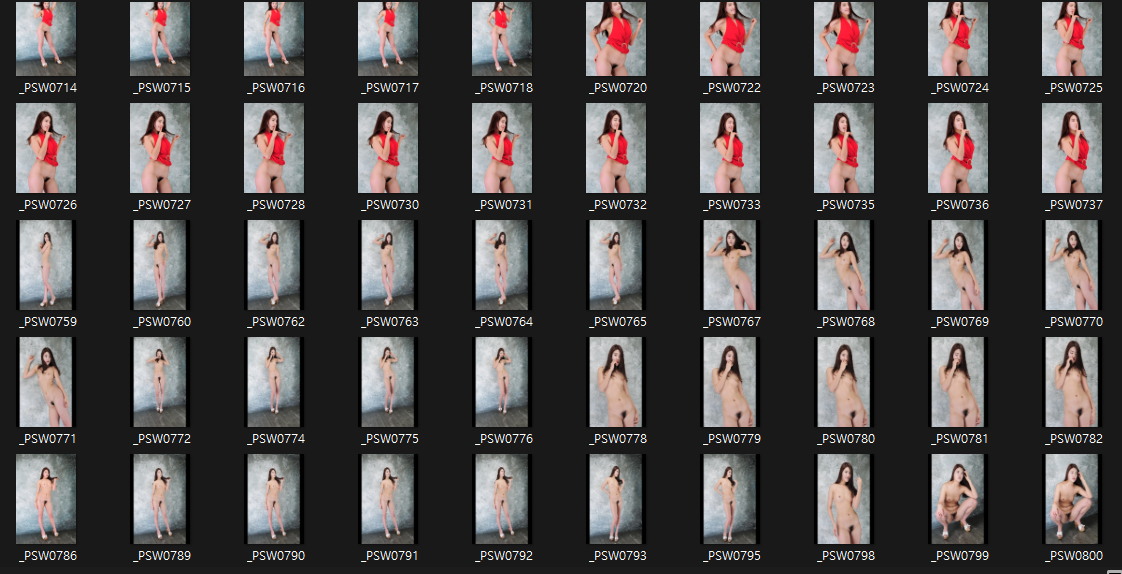
Task: Select the _PSW0733 image file
Action: coord(730,149)
